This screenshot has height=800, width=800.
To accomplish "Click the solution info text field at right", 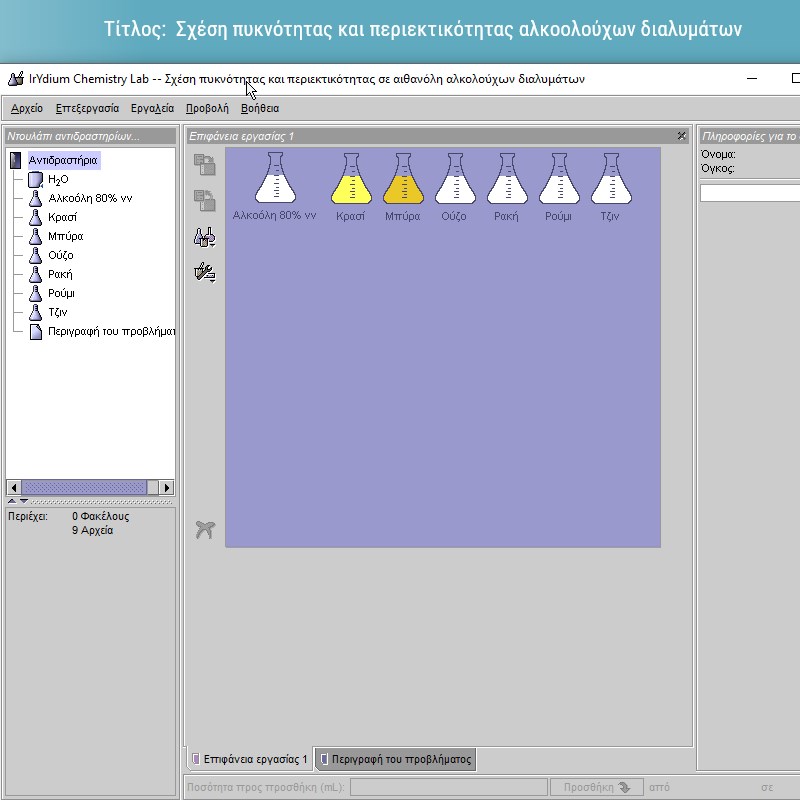I will coord(750,193).
